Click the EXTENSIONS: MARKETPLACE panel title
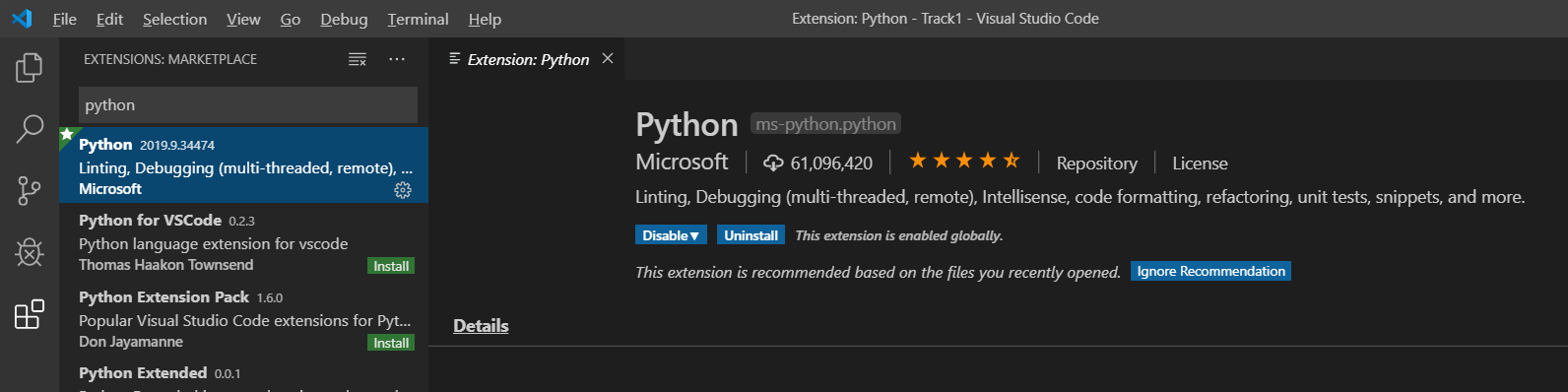The width and height of the screenshot is (1568, 392). (x=170, y=60)
